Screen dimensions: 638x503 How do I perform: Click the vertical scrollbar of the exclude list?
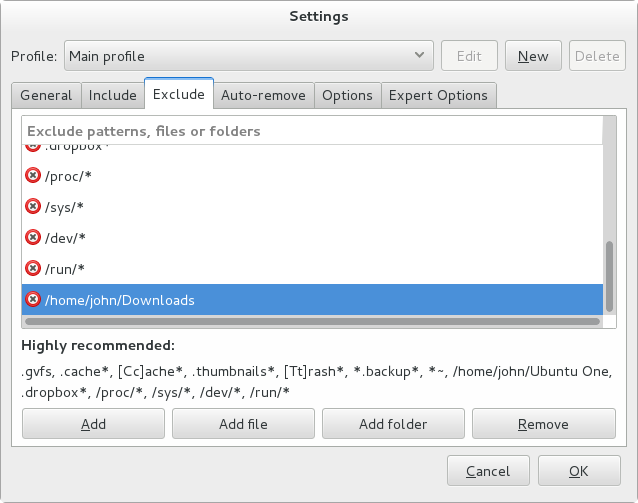pos(610,275)
